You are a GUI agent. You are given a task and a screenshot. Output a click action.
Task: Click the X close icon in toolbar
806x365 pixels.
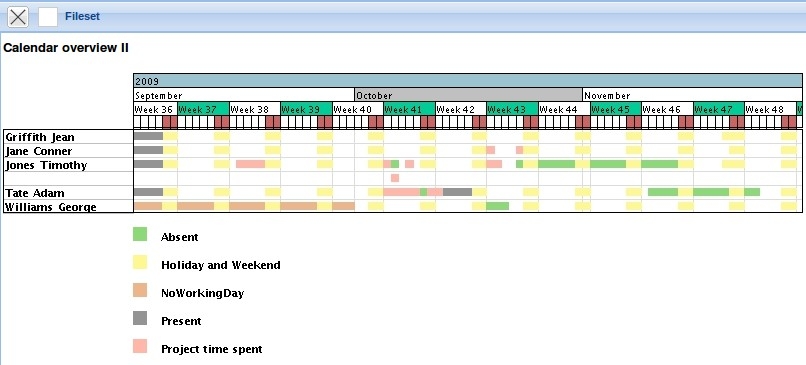(x=18, y=17)
